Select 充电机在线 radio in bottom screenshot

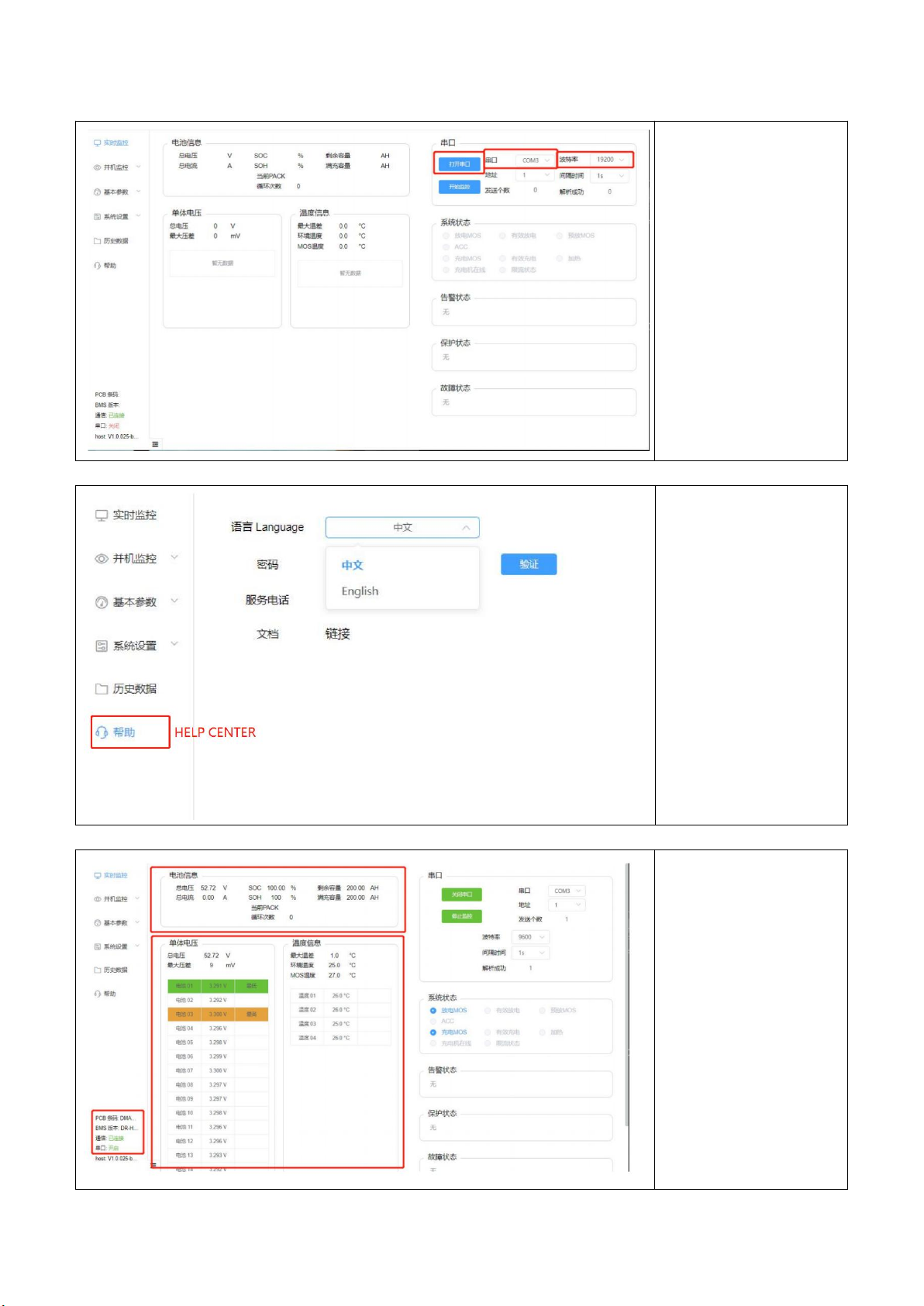point(433,1043)
